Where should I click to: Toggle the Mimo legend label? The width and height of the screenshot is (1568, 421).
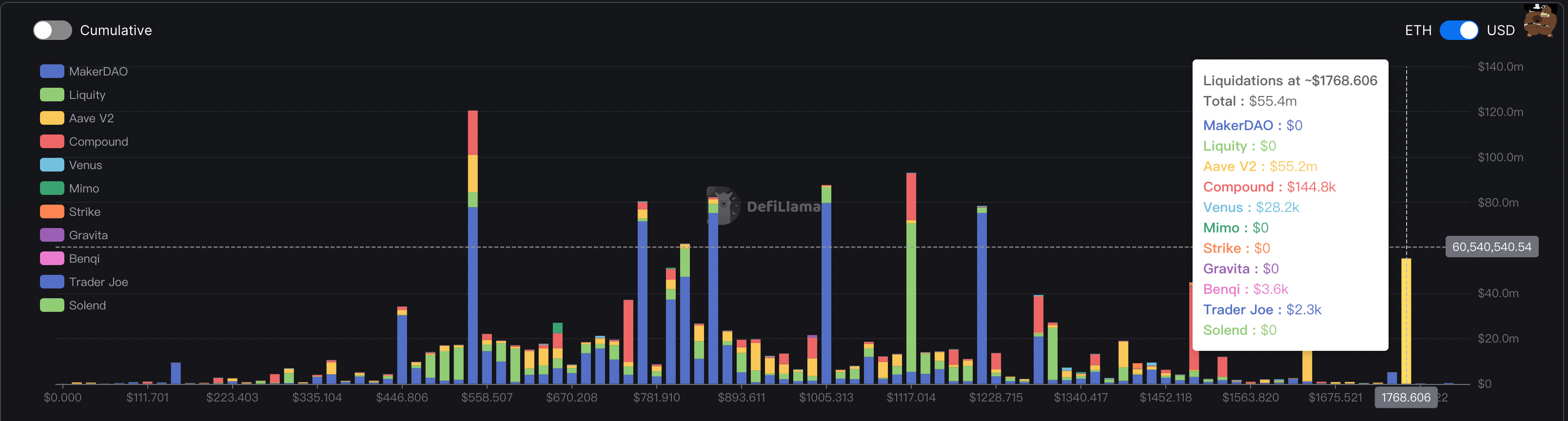pos(84,189)
